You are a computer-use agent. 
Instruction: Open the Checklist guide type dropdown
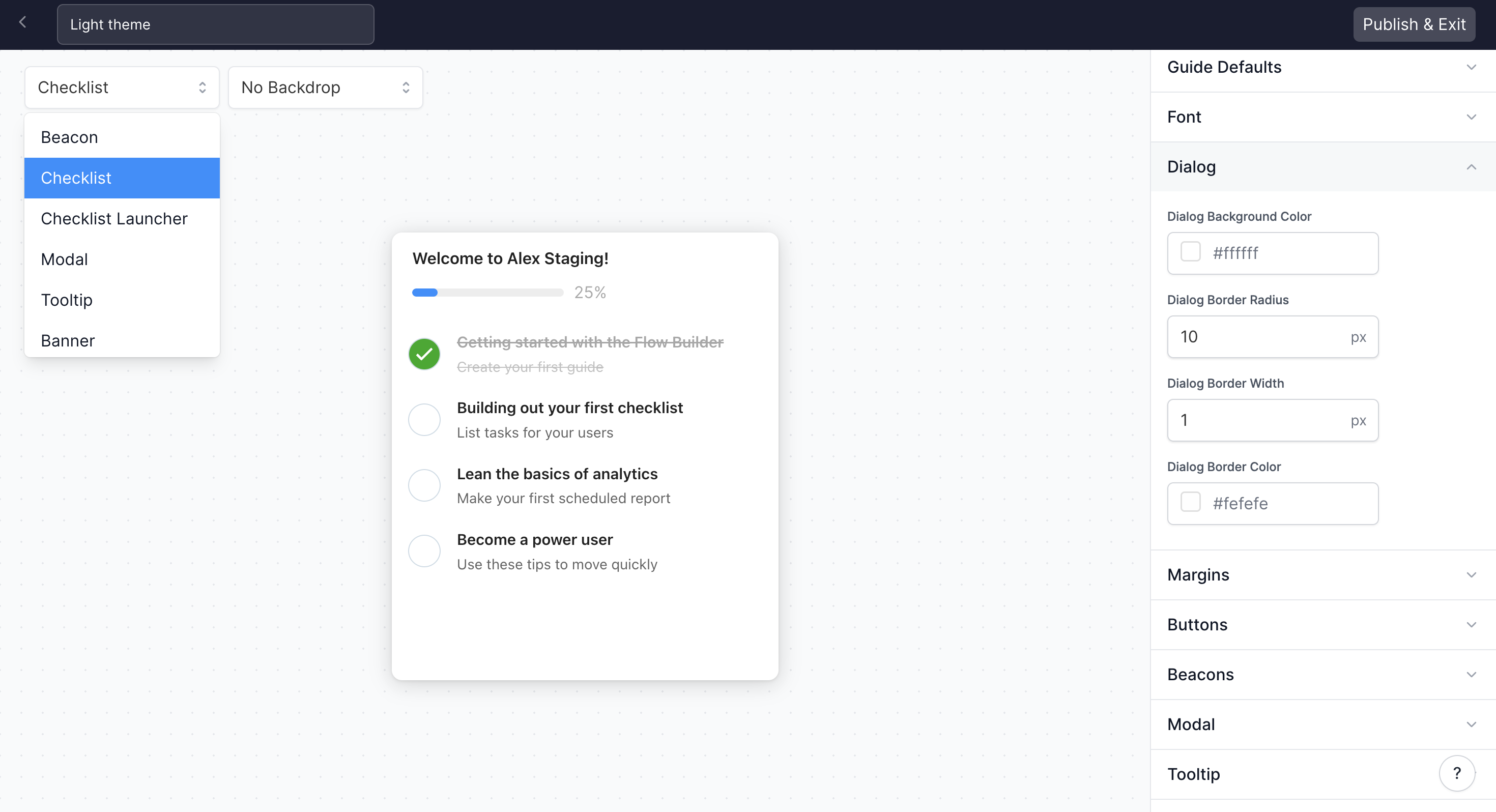point(122,87)
